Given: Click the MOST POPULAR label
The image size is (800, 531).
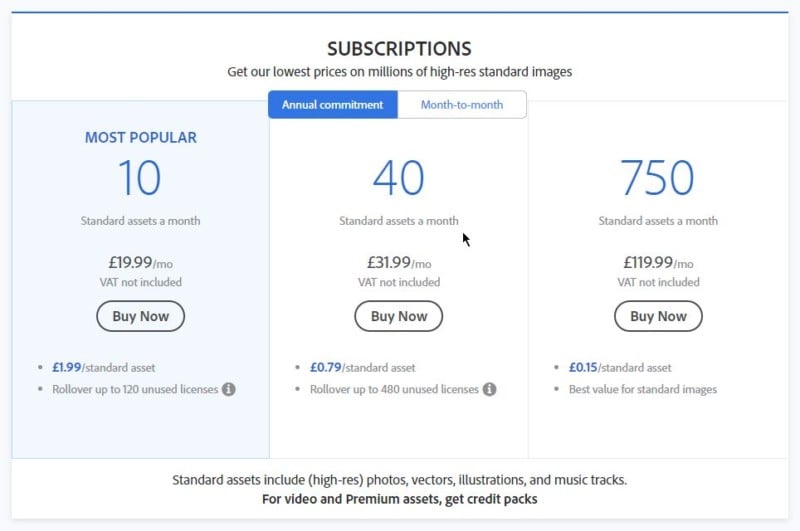Looking at the screenshot, I should coord(140,138).
